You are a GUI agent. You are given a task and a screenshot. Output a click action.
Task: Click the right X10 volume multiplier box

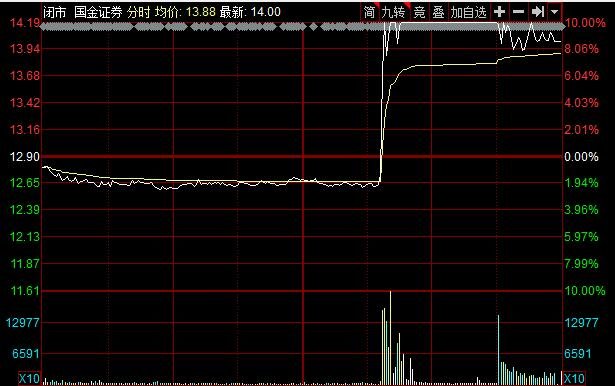(x=574, y=379)
